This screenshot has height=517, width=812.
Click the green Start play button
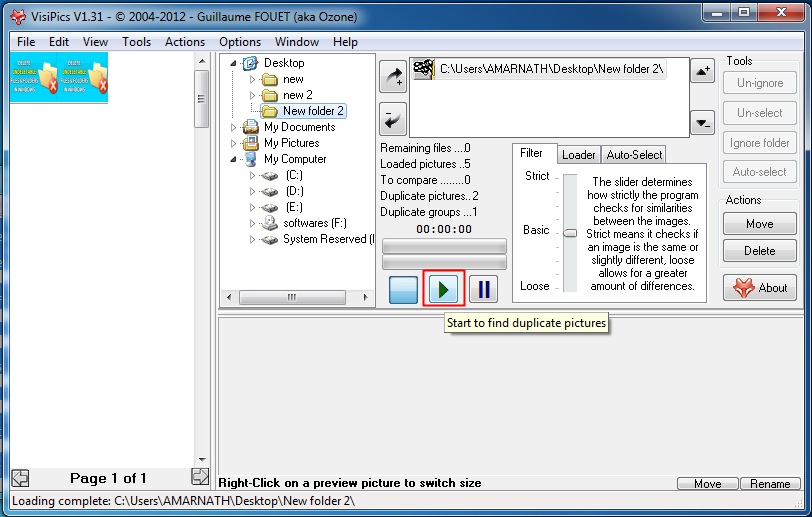[443, 290]
